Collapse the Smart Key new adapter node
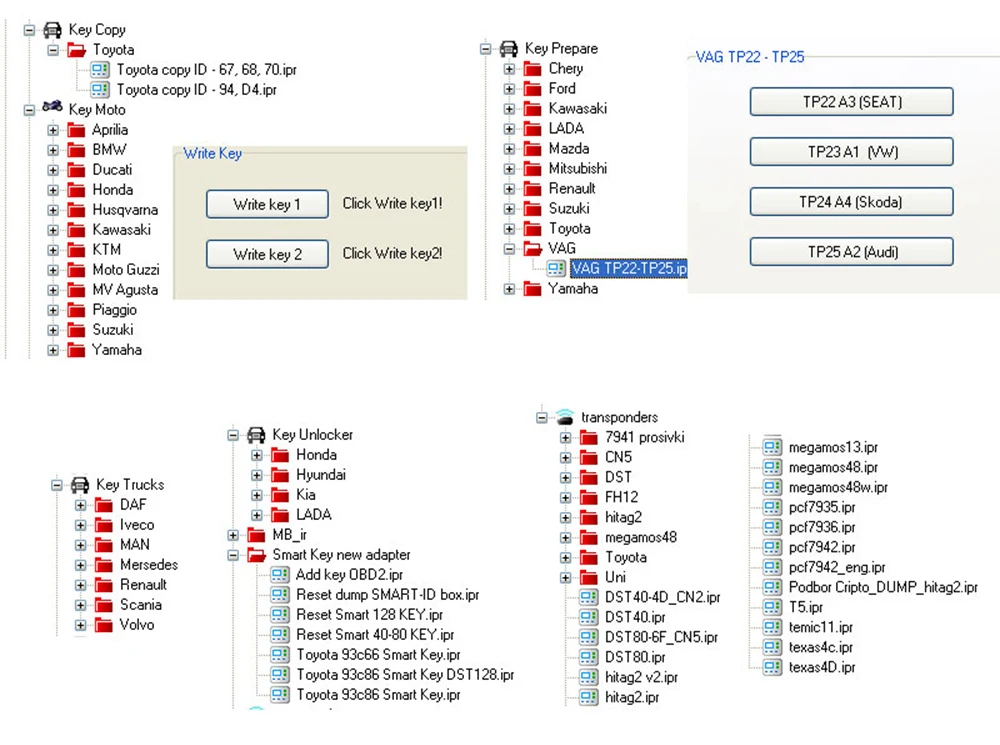Screen dimensions: 1000x745 (x=233, y=555)
